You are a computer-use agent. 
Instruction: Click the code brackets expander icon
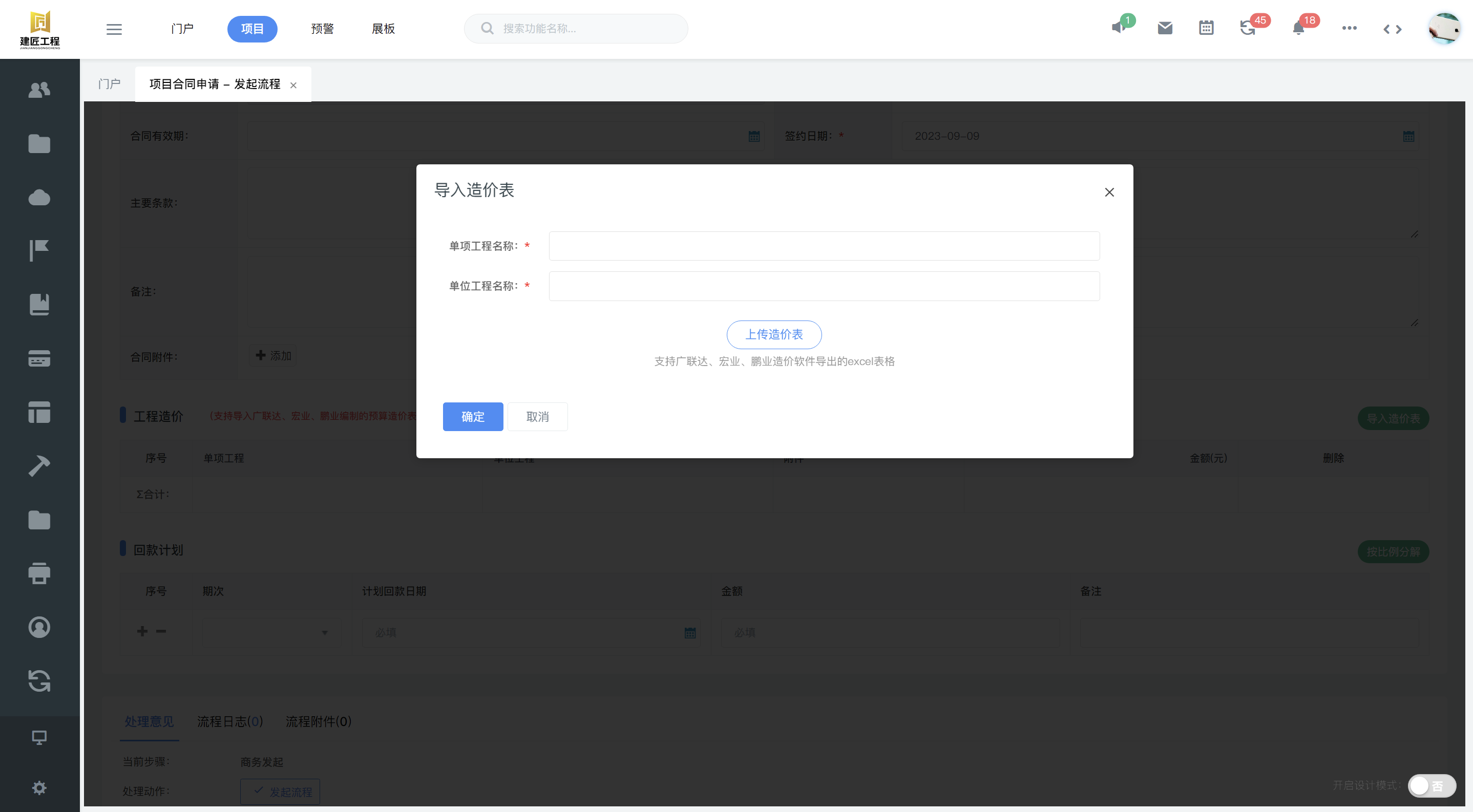click(1392, 29)
